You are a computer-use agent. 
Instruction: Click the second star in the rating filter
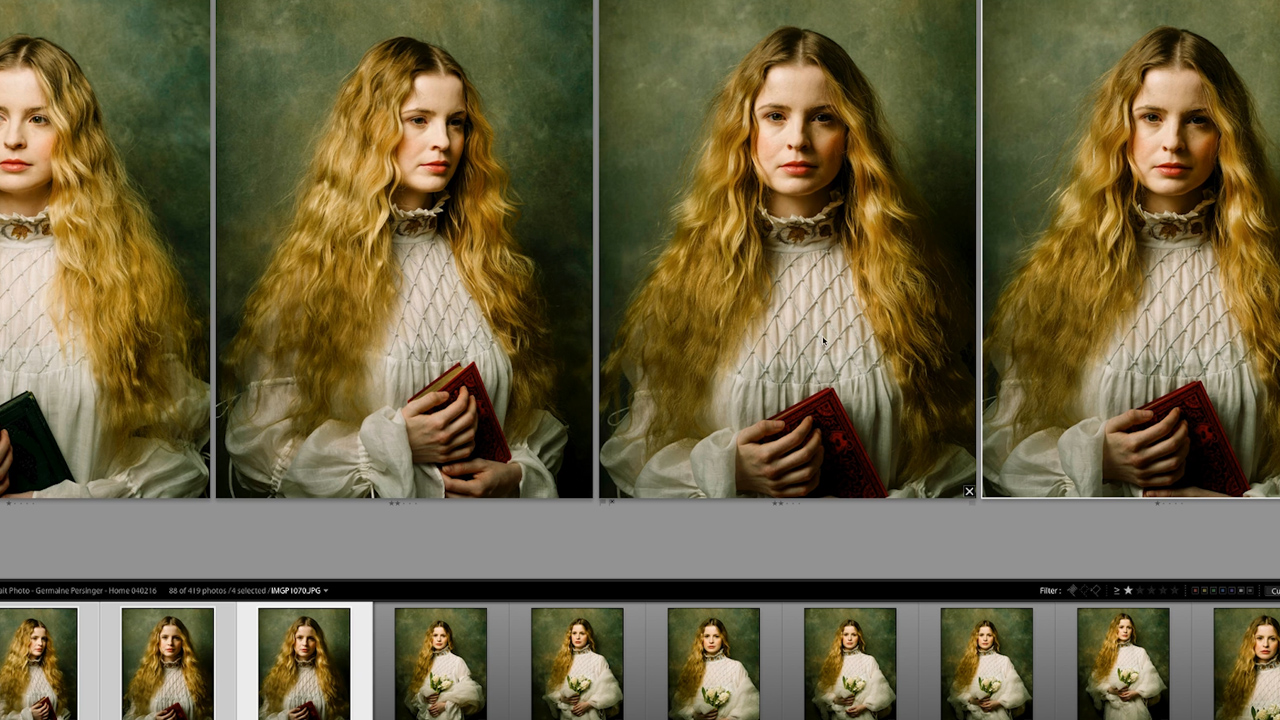click(1140, 590)
